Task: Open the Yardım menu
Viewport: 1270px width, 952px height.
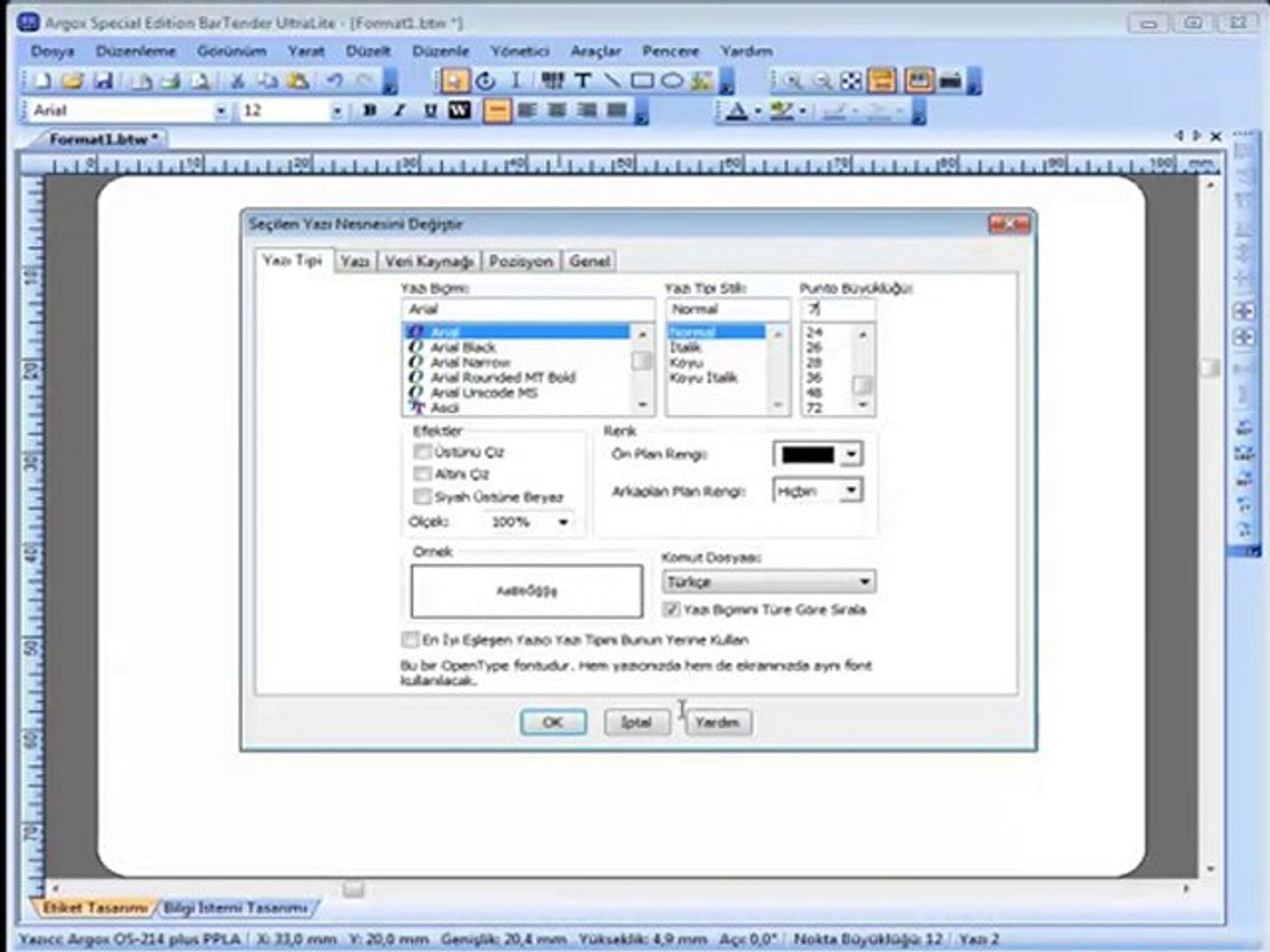Action: point(746,51)
